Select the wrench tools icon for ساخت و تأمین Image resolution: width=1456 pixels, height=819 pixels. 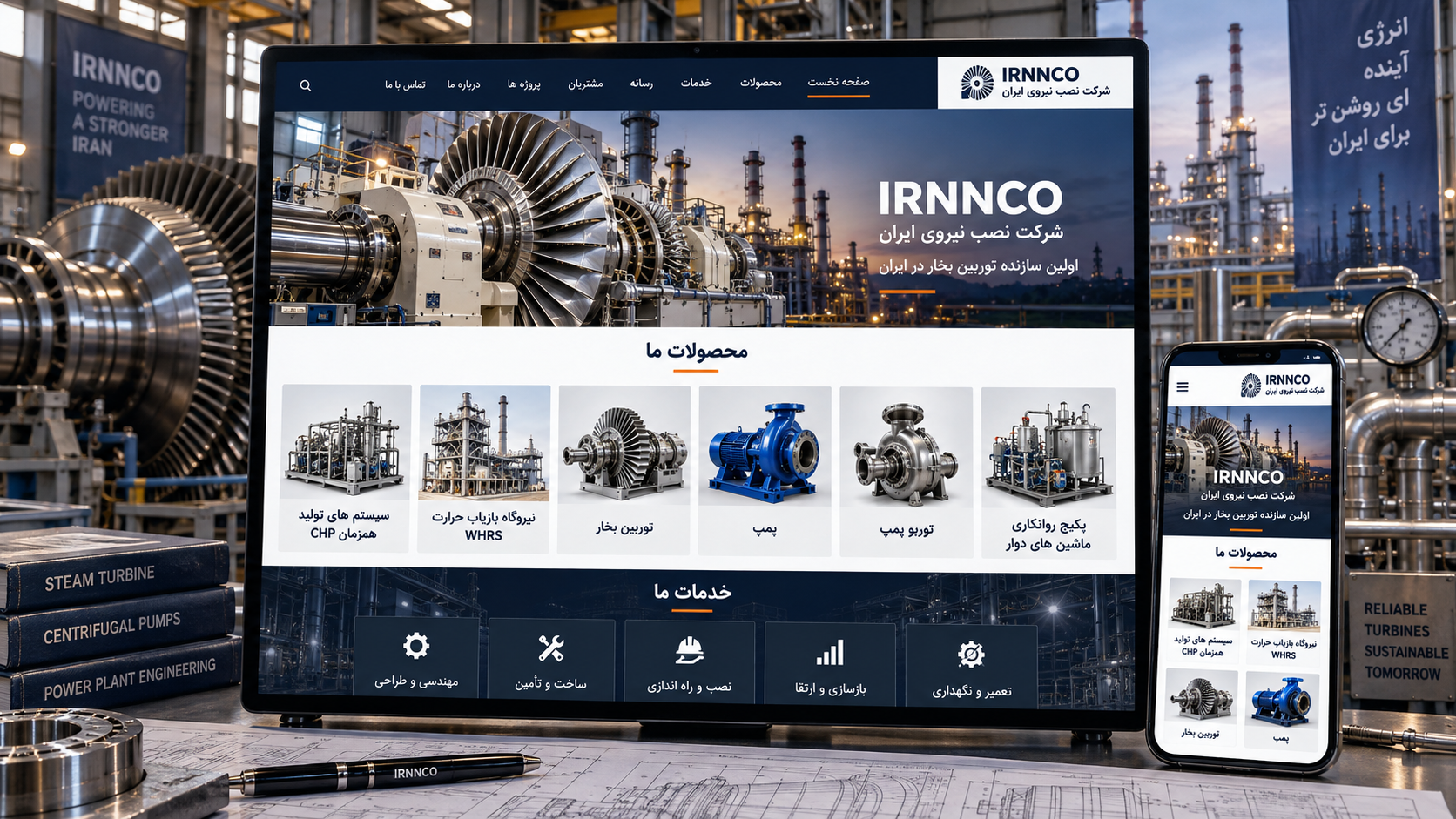550,648
